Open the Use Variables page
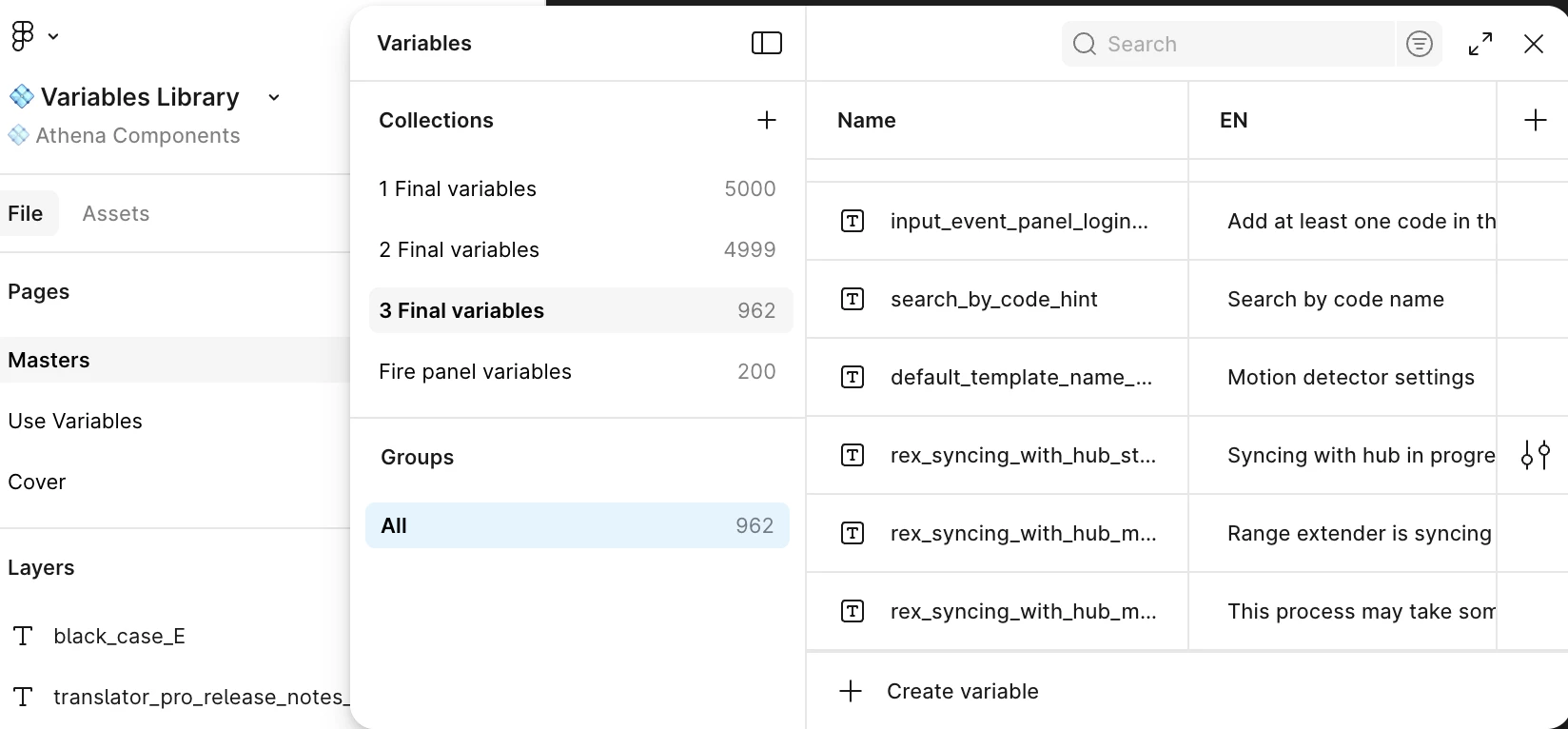The height and width of the screenshot is (729, 1568). pyautogui.click(x=75, y=421)
